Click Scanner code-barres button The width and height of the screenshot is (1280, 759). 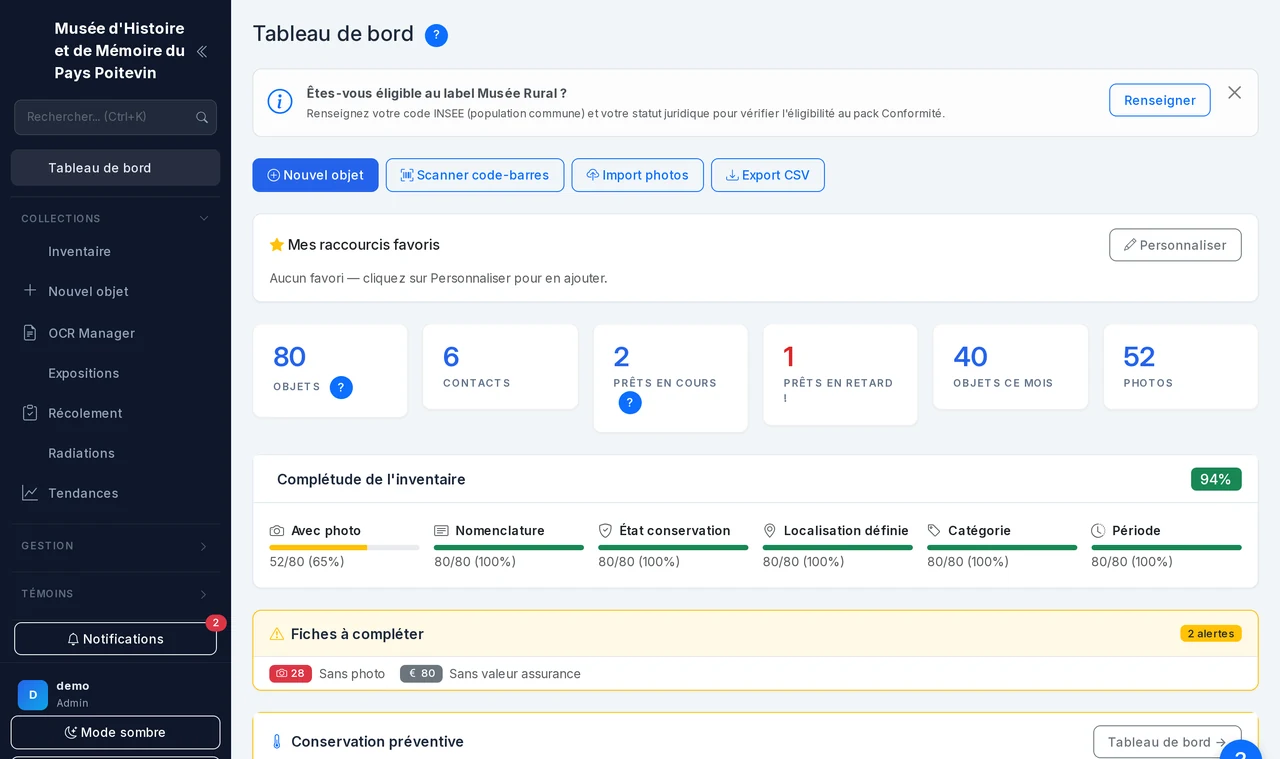tap(475, 175)
